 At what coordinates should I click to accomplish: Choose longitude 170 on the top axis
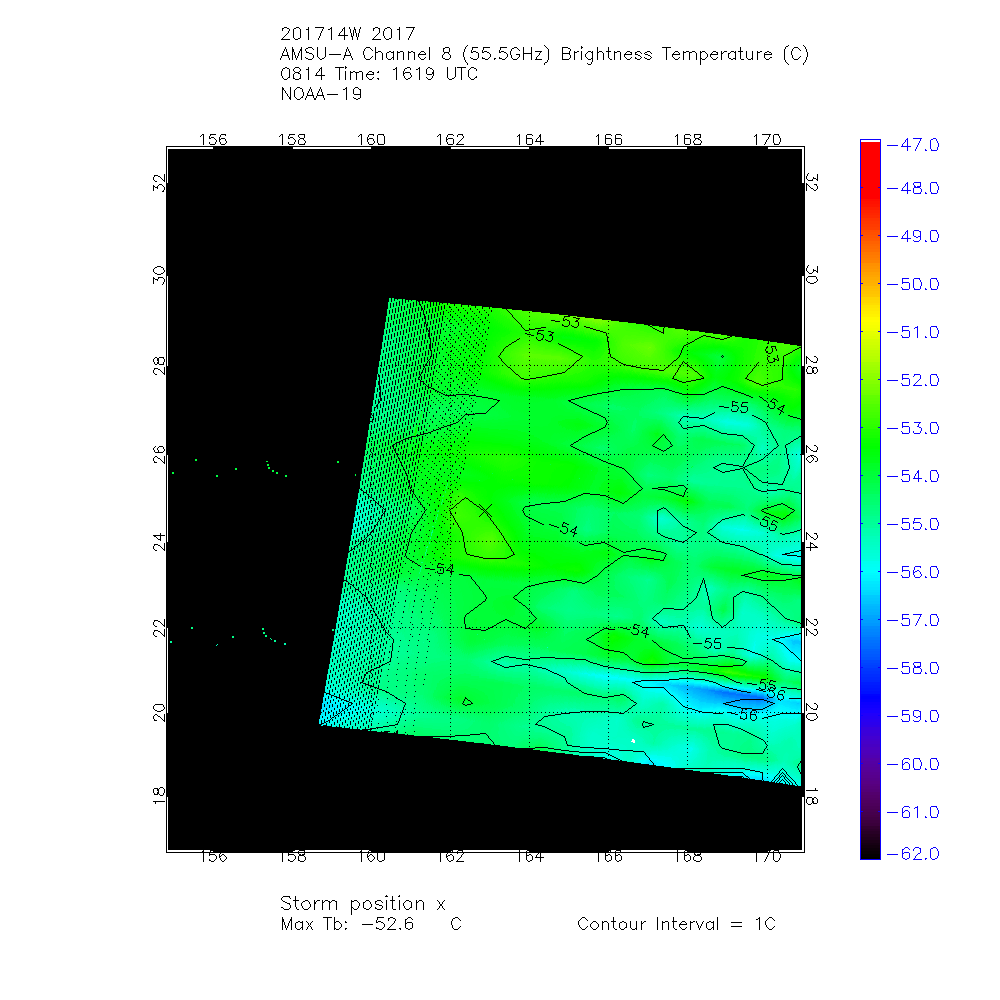click(767, 140)
